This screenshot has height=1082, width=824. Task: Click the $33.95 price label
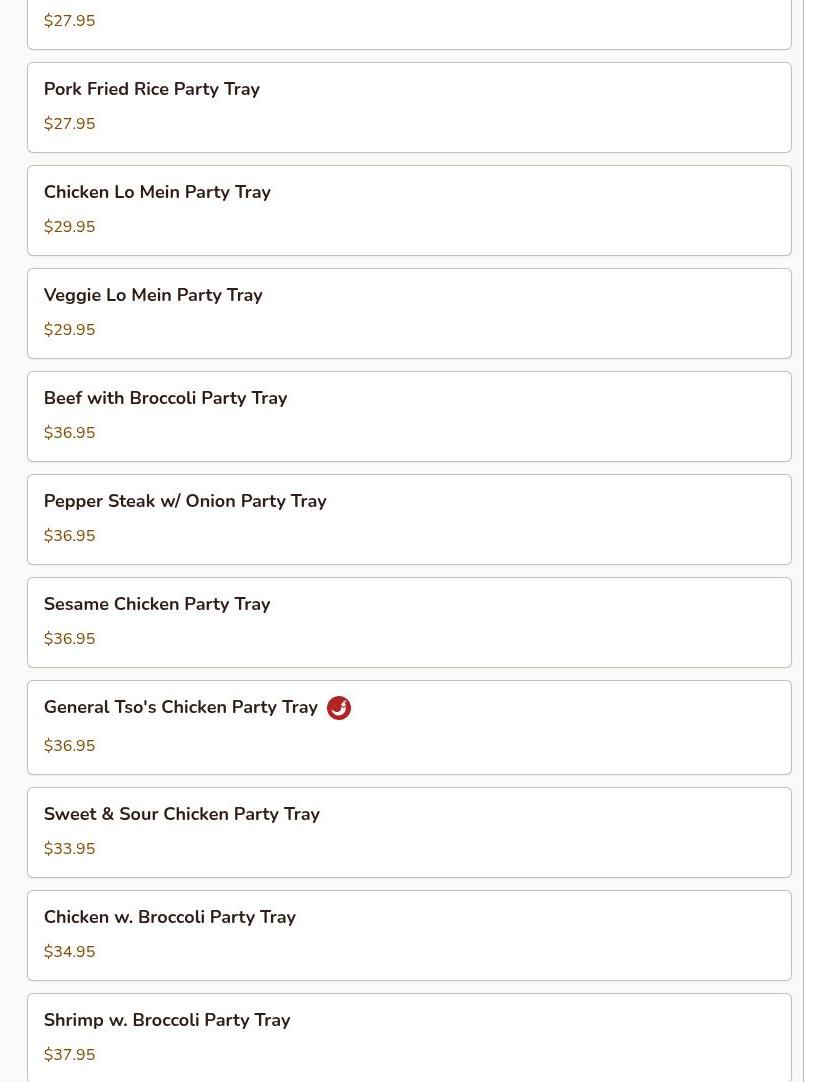coord(70,849)
